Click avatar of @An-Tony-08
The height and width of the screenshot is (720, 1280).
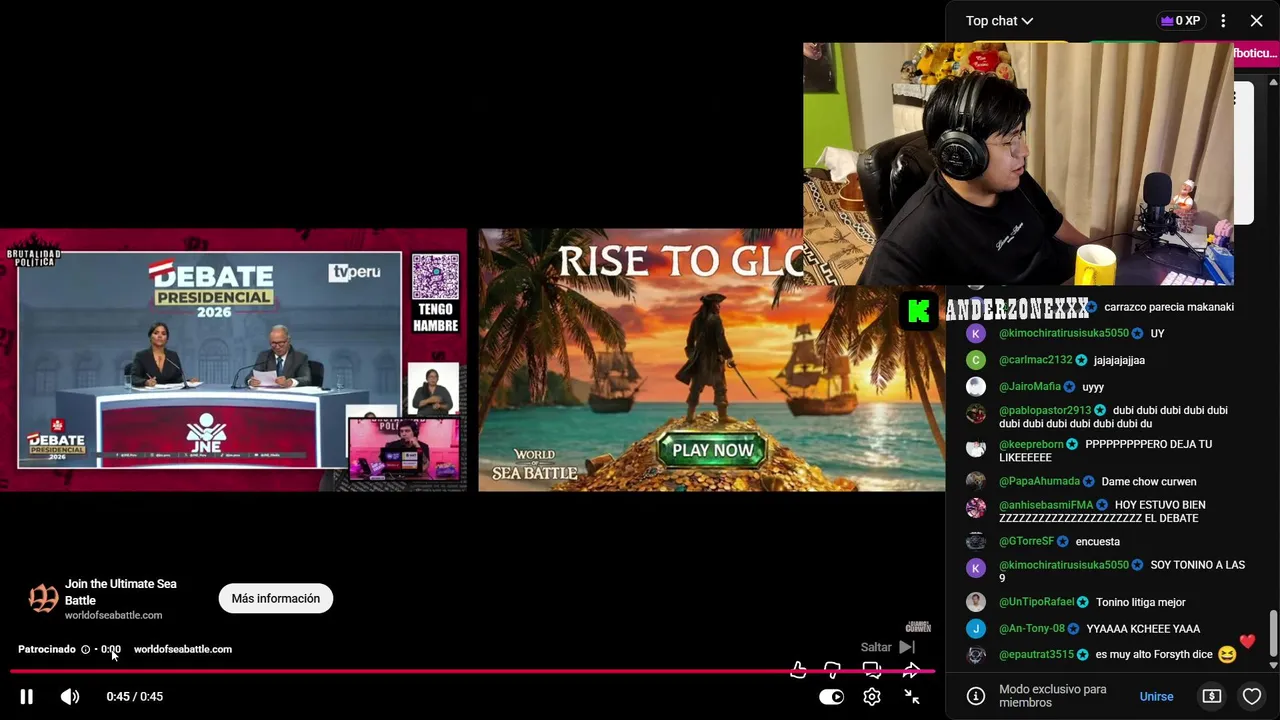coord(976,628)
